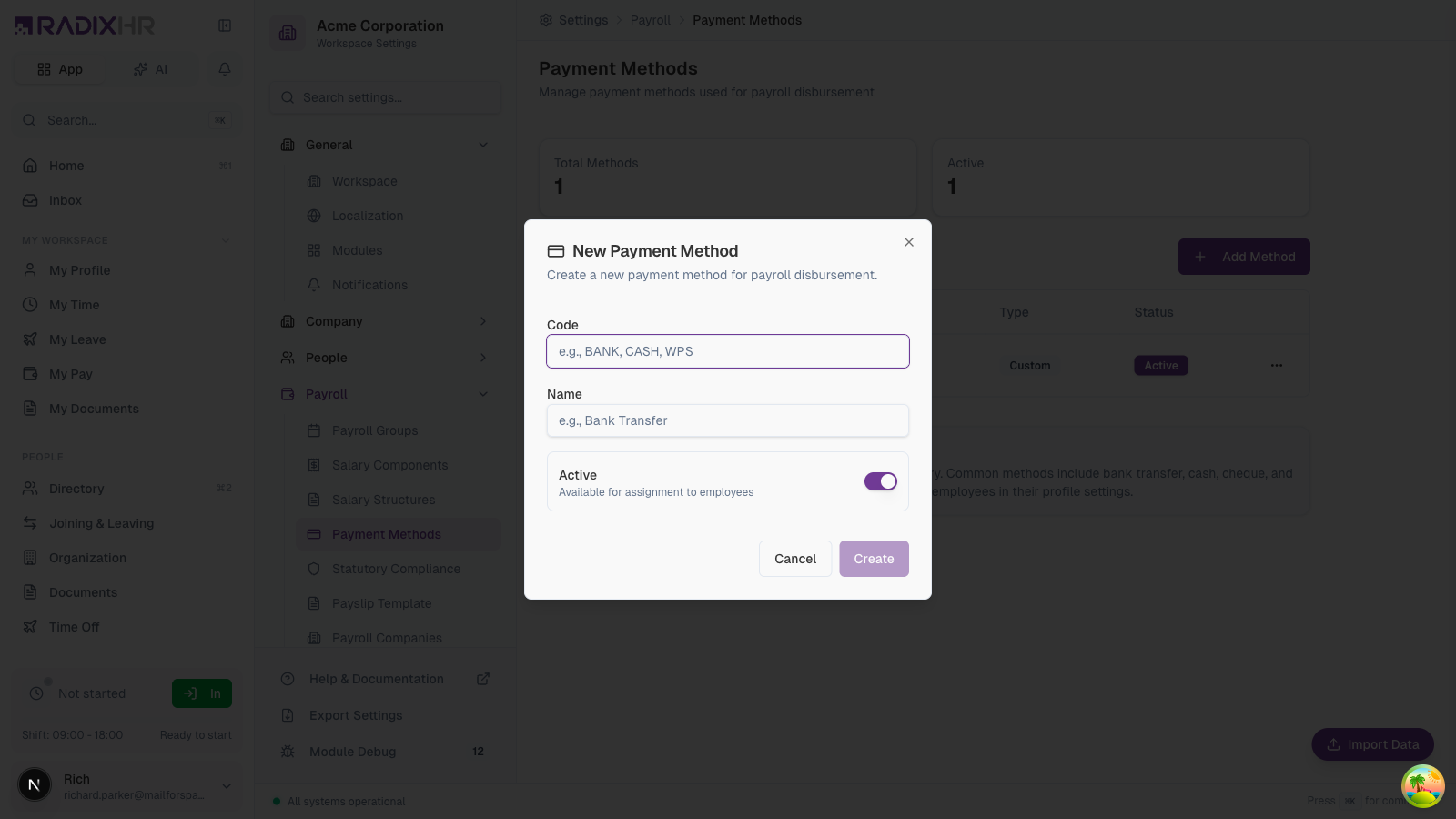Screen dimensions: 1456x819
Task: Click the Settings breadcrumb link
Action: [x=583, y=20]
